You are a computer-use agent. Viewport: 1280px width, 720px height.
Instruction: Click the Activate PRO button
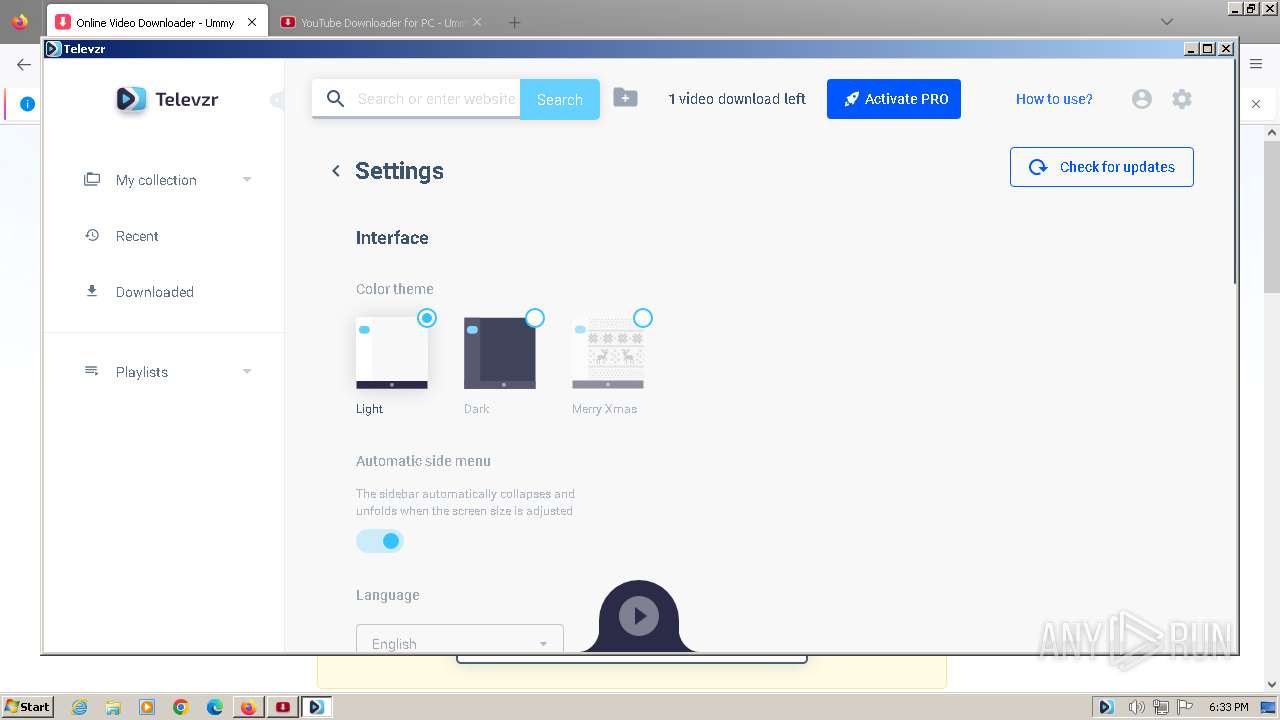[894, 99]
